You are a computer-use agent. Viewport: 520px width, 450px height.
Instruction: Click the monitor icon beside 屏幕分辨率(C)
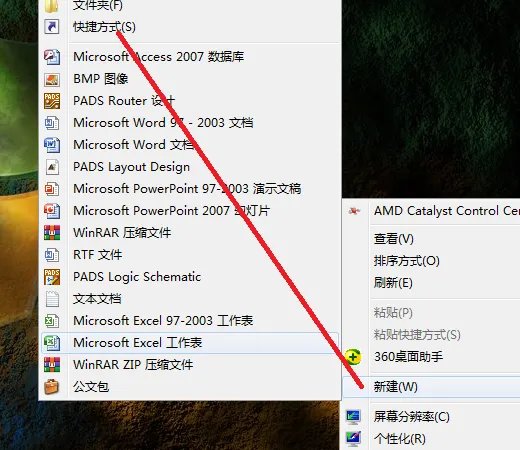[x=353, y=417]
